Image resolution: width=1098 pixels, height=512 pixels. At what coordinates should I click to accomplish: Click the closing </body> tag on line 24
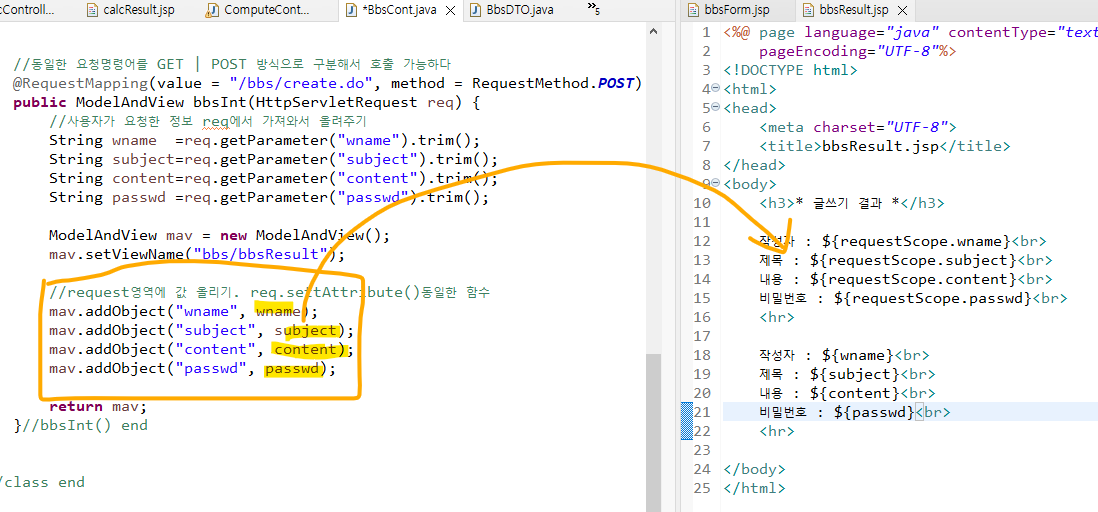point(755,469)
